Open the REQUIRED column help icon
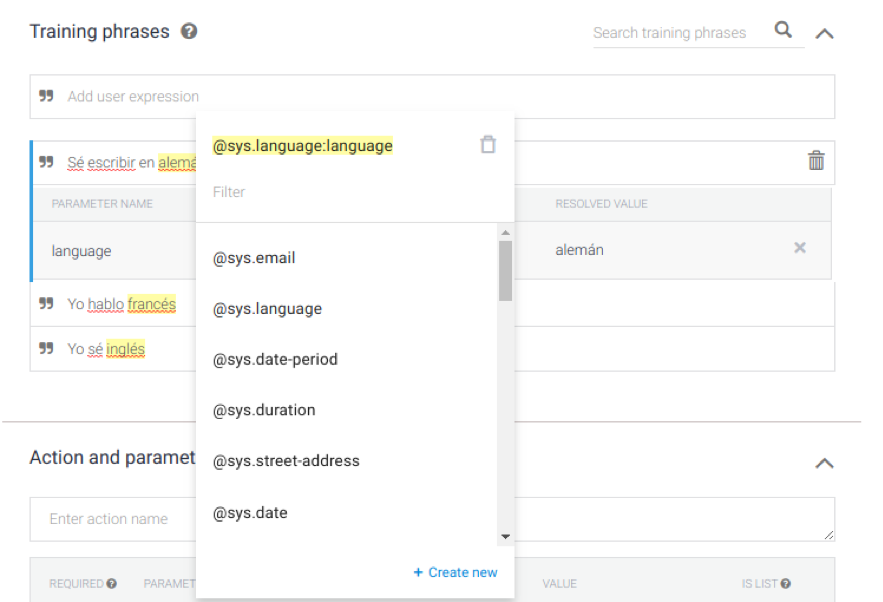883x602 pixels. pos(112,584)
